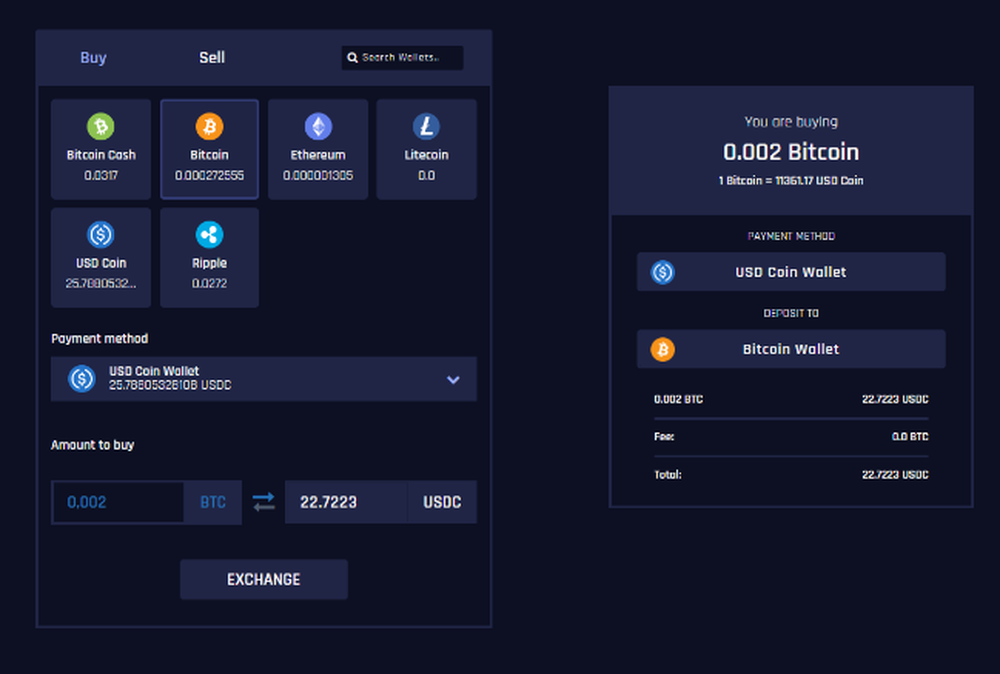Select the orange Bitcoin coin icon in wallet grid
The height and width of the screenshot is (674, 1000).
click(x=209, y=126)
